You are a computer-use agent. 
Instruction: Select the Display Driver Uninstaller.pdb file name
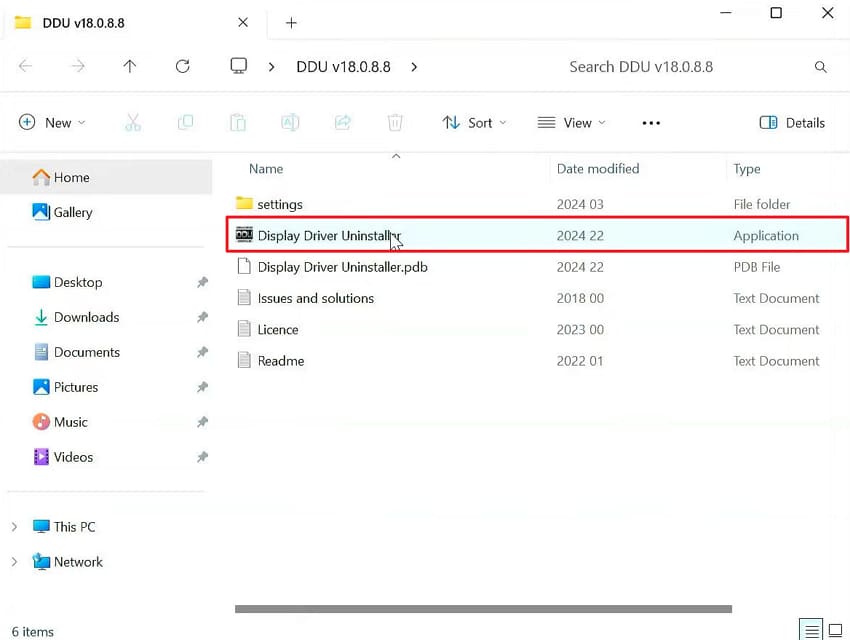(343, 267)
